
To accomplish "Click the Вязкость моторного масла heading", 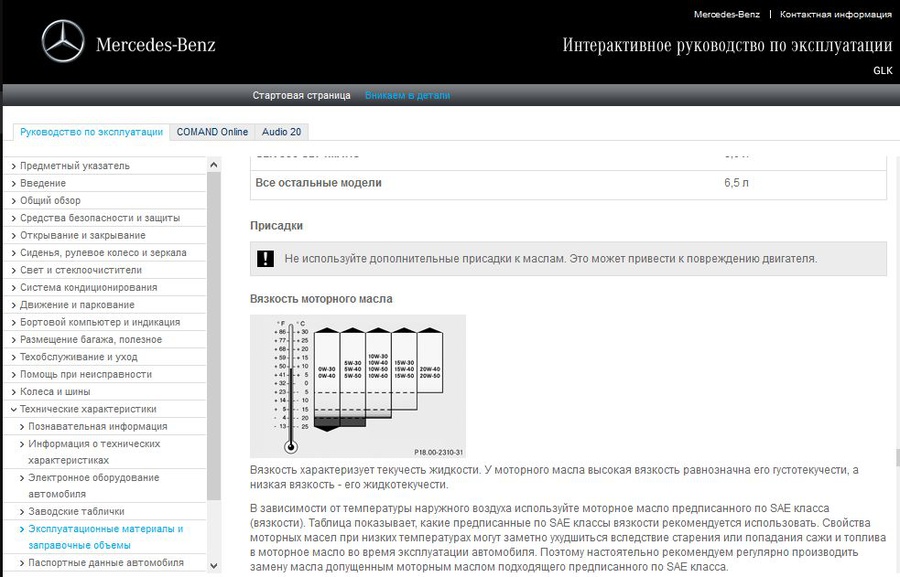I will click(x=321, y=299).
